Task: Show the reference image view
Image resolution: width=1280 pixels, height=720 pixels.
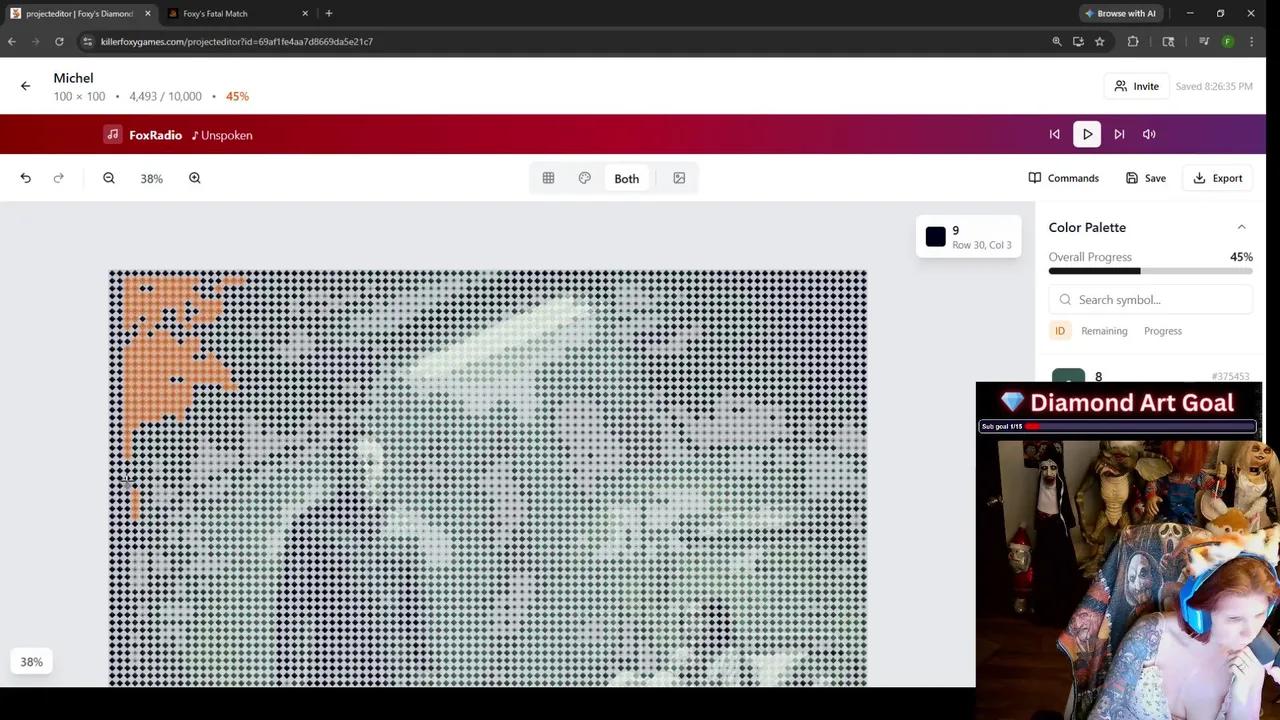Action: click(679, 178)
